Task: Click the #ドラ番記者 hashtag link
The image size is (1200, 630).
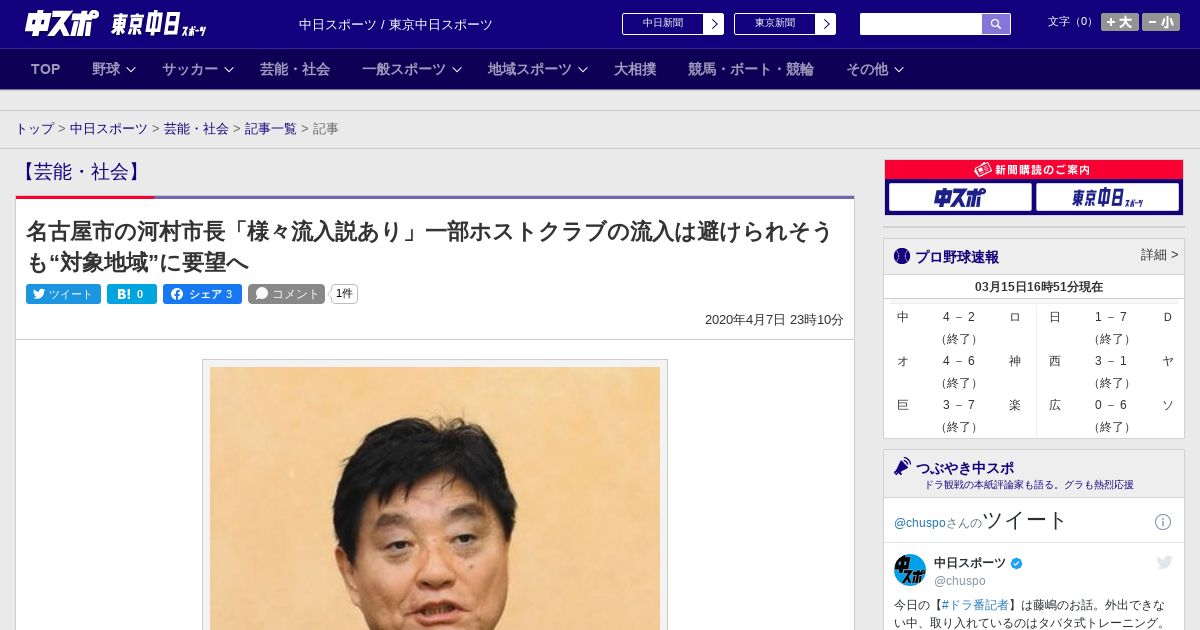Action: [x=974, y=605]
